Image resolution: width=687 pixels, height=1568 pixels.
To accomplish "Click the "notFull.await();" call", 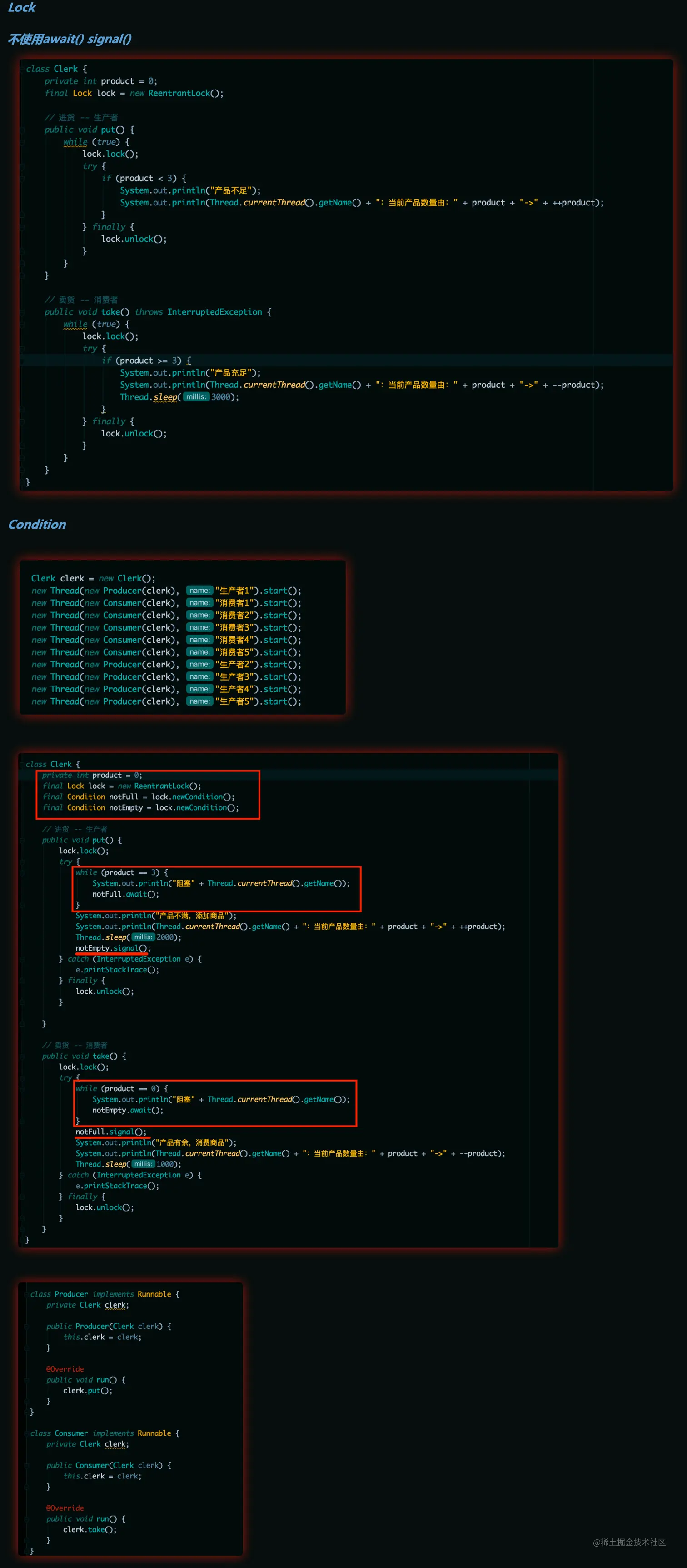I will pos(125,894).
